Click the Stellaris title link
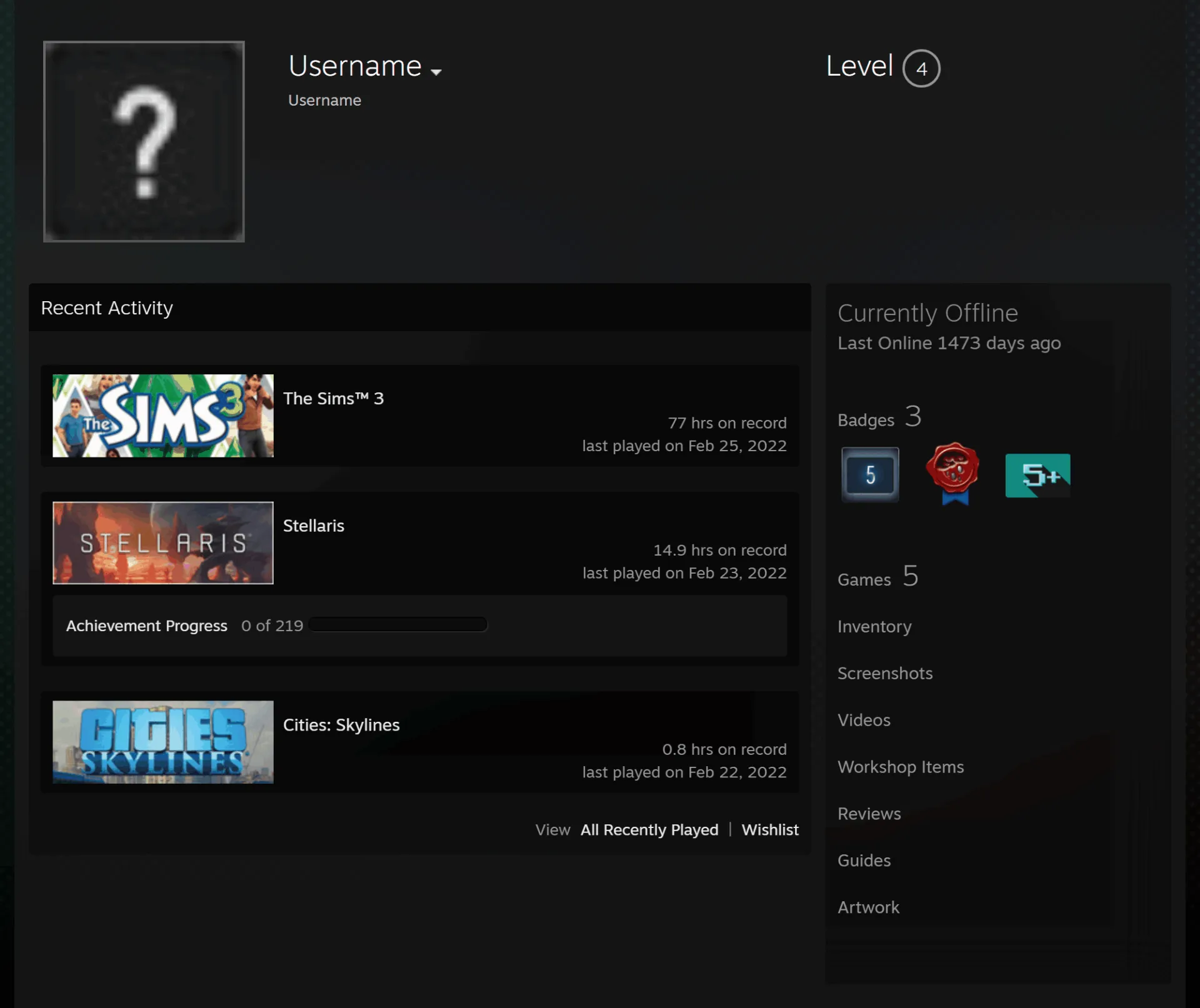Image resolution: width=1200 pixels, height=1008 pixels. (314, 526)
